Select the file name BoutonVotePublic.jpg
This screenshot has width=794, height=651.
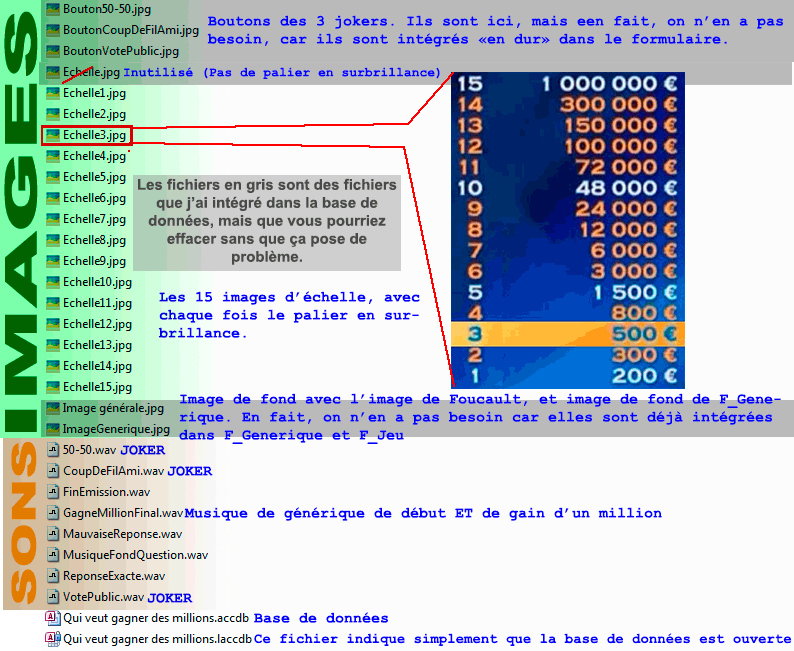[121, 51]
